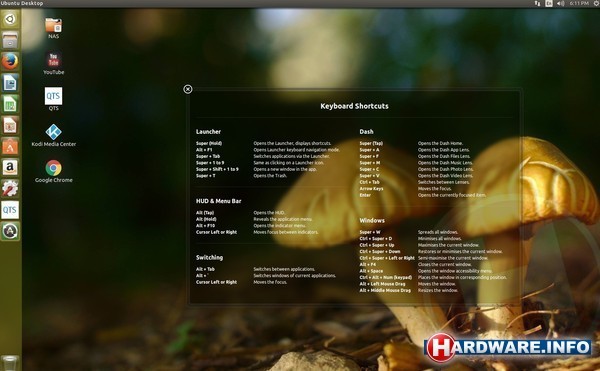This screenshot has width=600, height=371.
Task: Open the system session gear menu
Action: tap(596, 3)
